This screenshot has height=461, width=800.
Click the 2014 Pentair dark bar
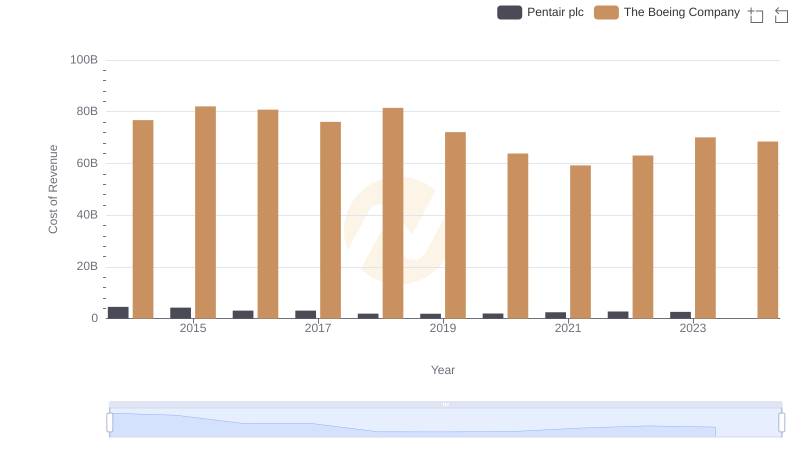click(x=118, y=313)
